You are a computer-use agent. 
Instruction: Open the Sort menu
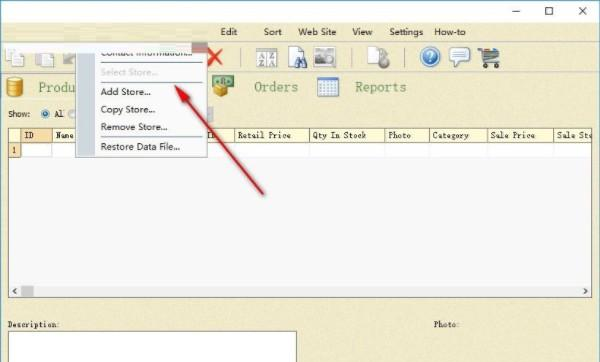(x=272, y=32)
